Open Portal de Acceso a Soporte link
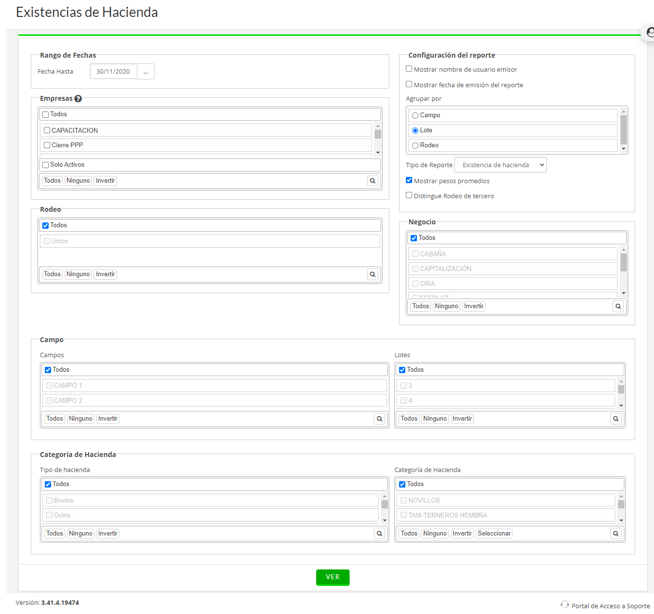Screen dimensions: 654x614 [x=610, y=606]
